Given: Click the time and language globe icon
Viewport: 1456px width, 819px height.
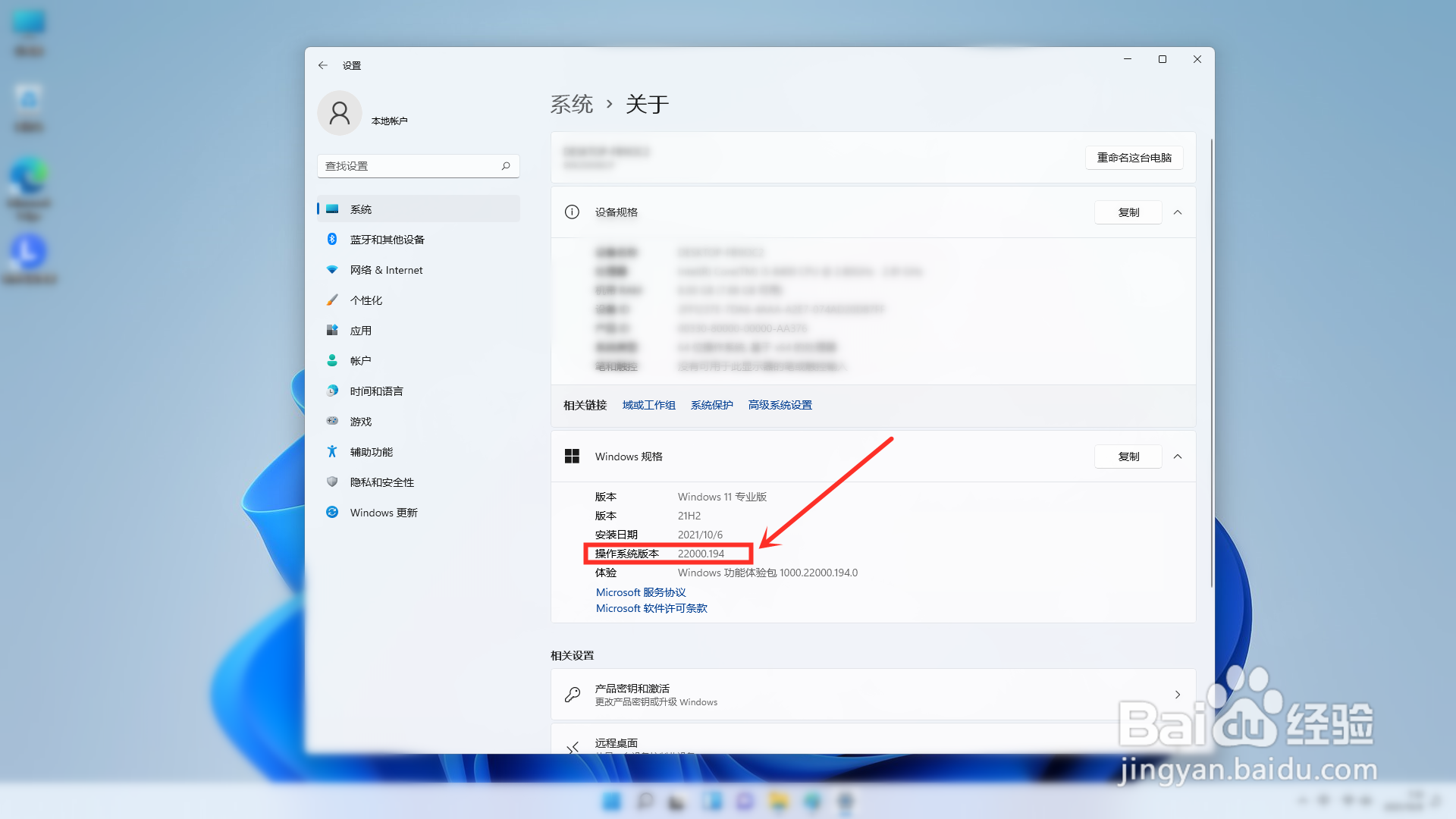Looking at the screenshot, I should 332,391.
